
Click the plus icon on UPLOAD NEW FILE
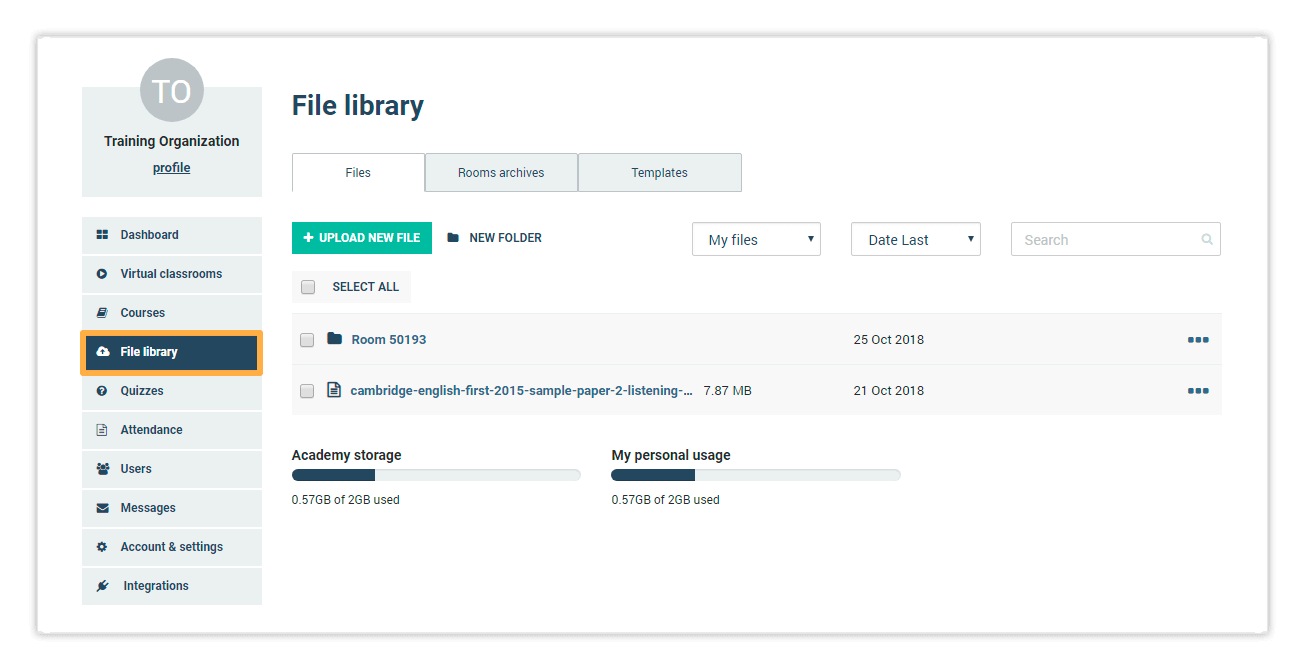pos(308,238)
